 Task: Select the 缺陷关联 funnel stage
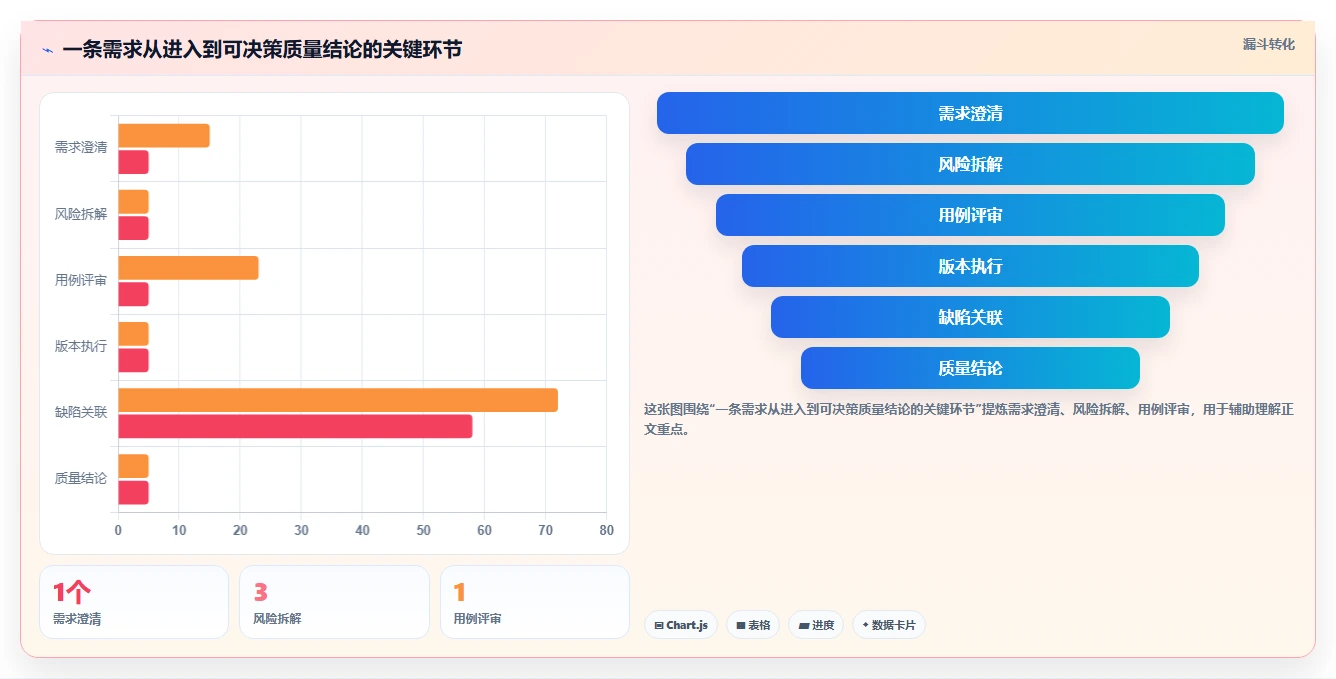coord(970,317)
